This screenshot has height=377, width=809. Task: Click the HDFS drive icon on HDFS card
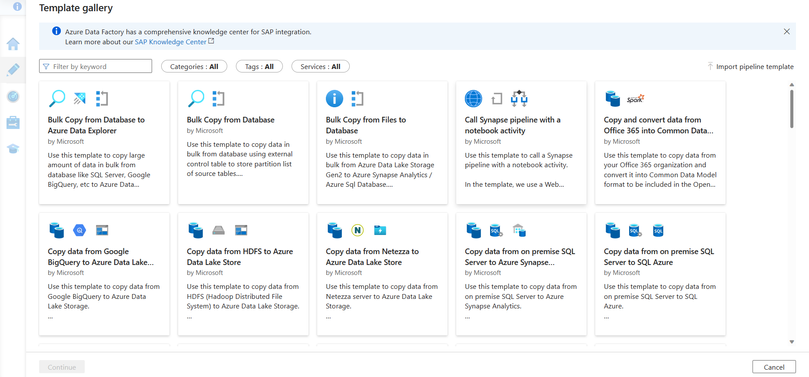219,230
